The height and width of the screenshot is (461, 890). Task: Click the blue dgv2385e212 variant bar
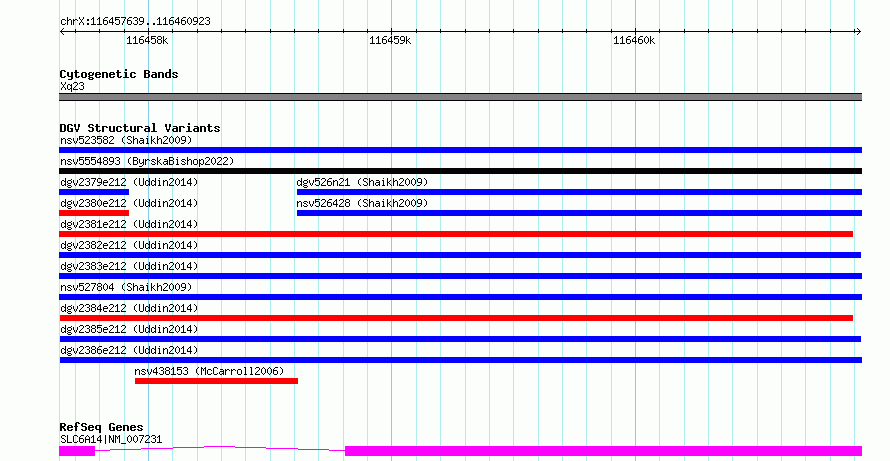(460, 339)
